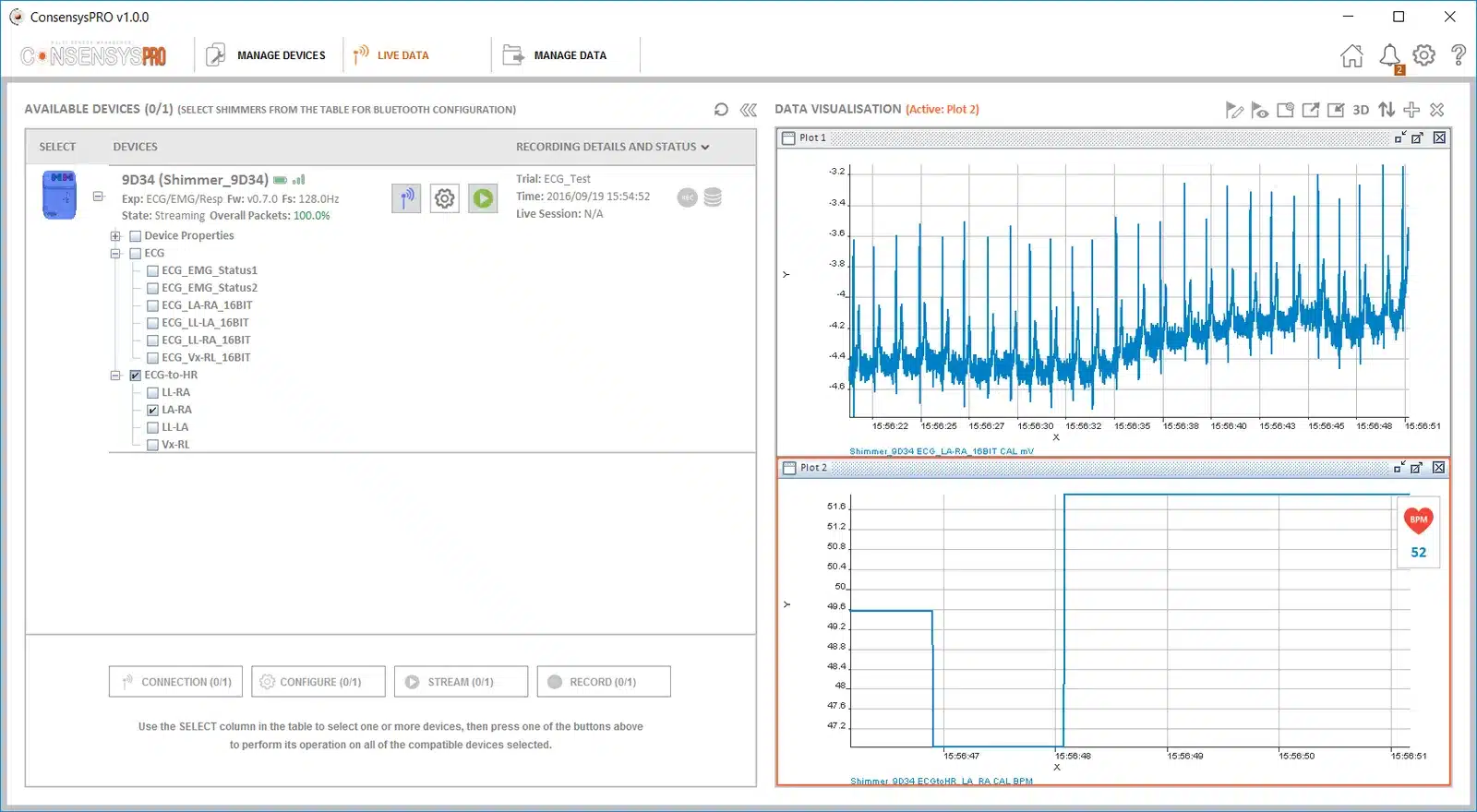Collapse the Available Devices panel with double chevron
Viewport: 1477px width, 812px height.
[x=749, y=110]
